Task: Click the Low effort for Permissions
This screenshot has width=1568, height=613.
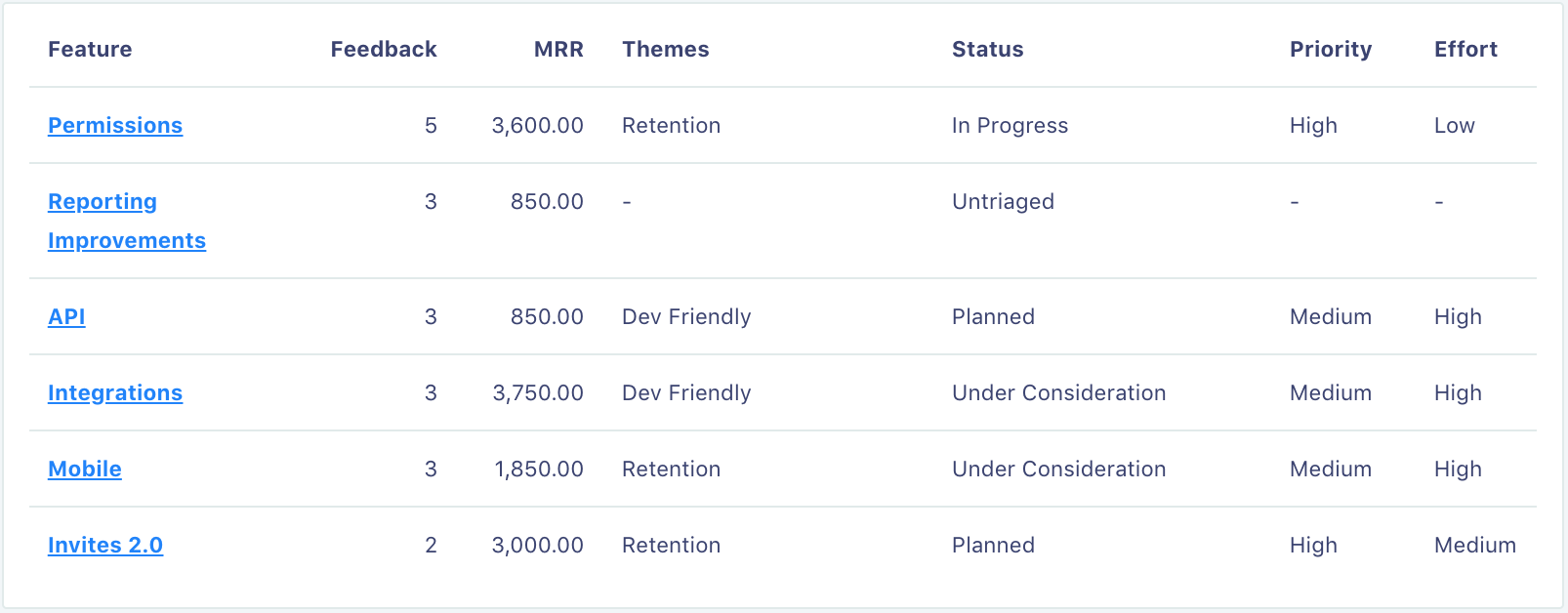Action: point(1455,125)
